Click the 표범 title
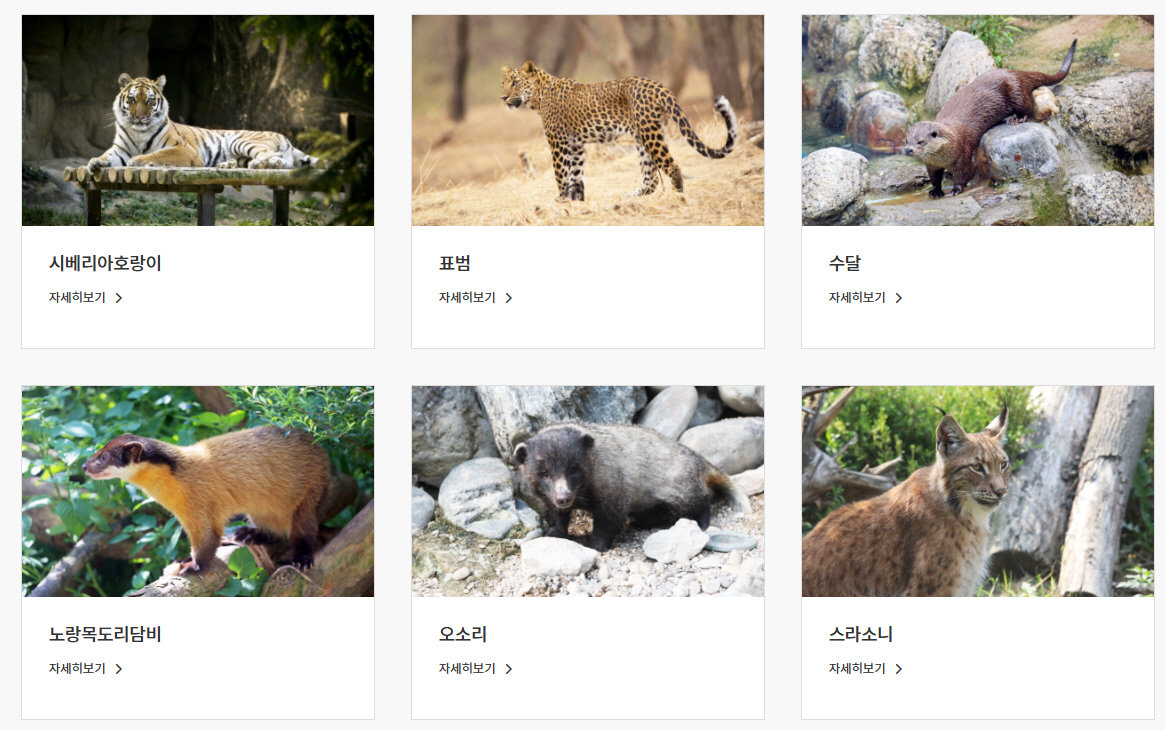Viewport: 1165px width, 730px height. coord(455,263)
